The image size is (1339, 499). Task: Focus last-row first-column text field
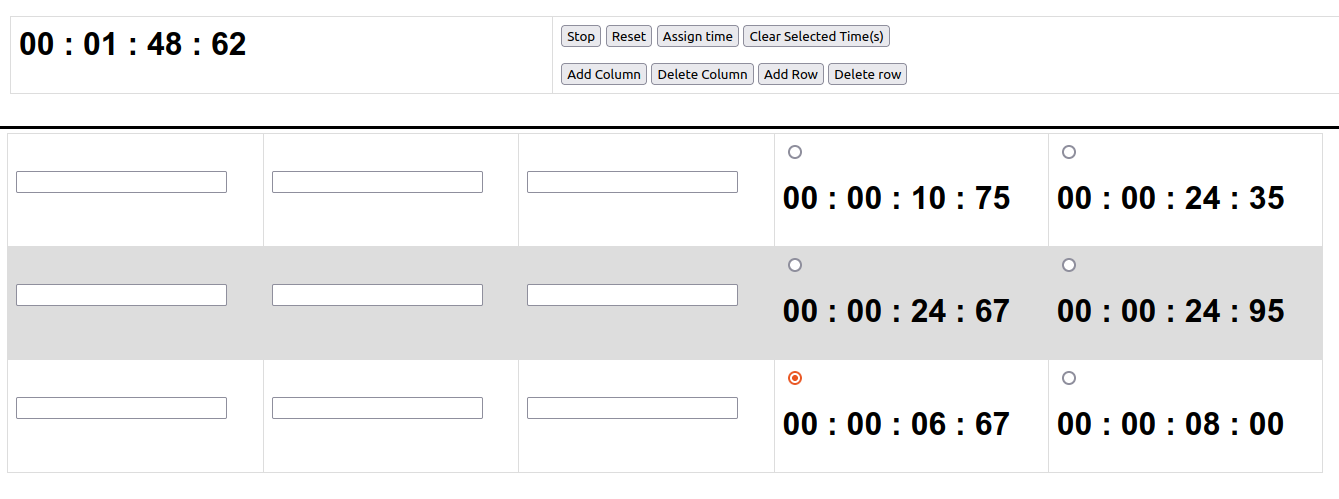click(x=122, y=408)
